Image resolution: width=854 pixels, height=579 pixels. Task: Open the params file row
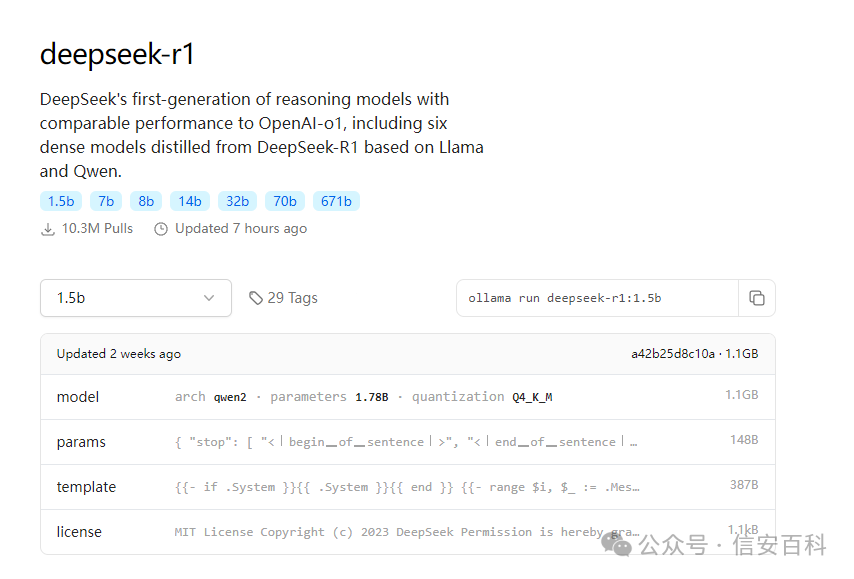pos(408,442)
